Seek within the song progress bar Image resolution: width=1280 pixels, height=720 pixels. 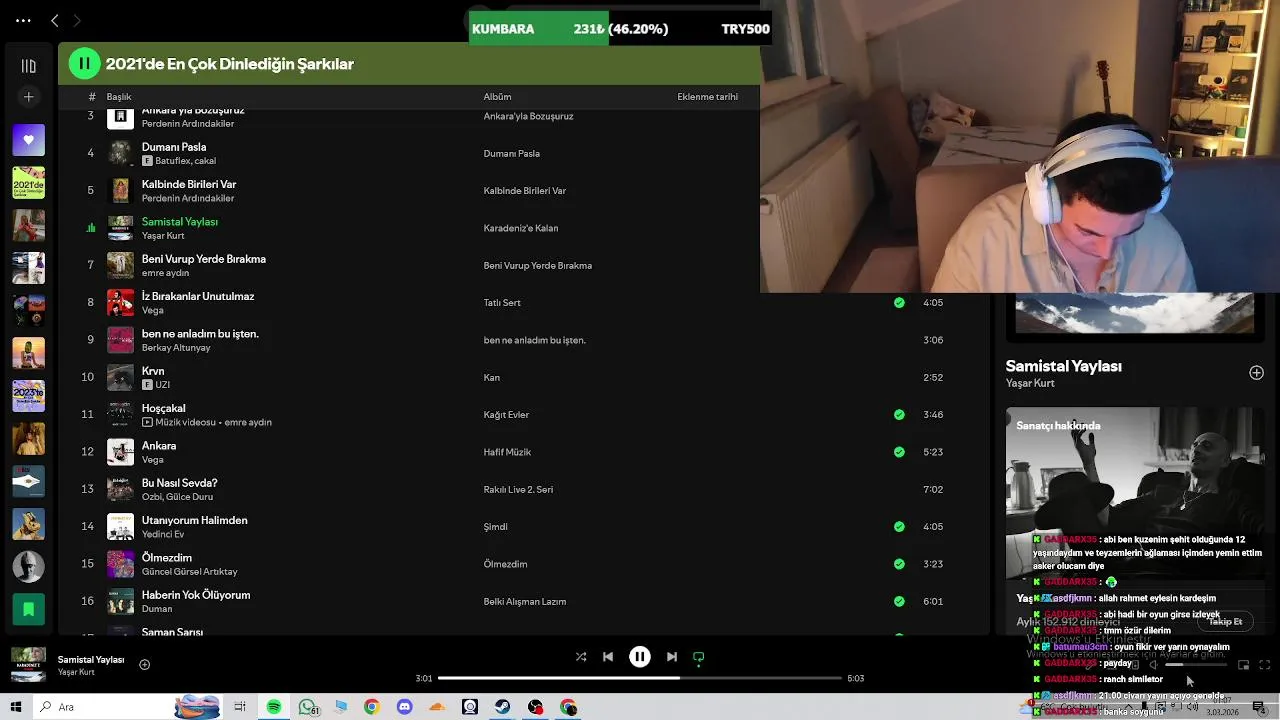click(640, 678)
